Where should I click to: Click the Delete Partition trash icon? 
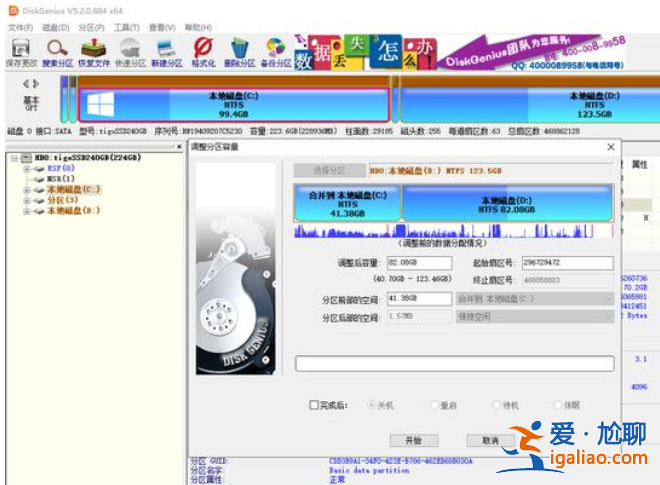[240, 53]
